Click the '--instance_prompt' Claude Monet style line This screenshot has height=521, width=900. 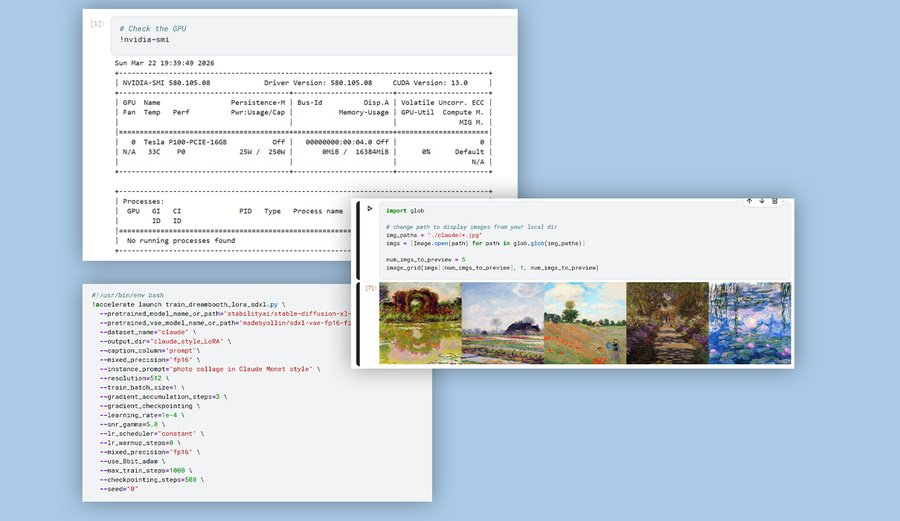(x=210, y=369)
